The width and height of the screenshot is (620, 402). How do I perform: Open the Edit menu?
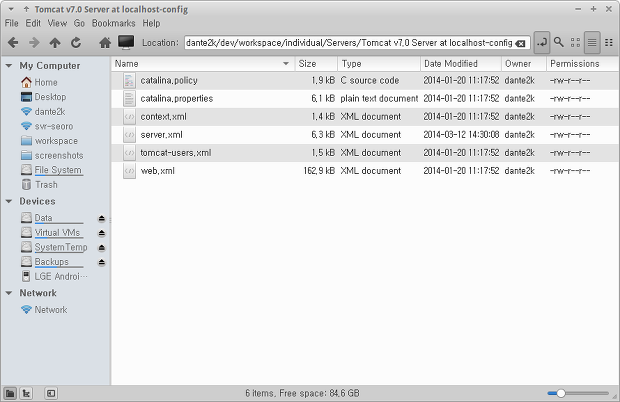tap(33, 23)
